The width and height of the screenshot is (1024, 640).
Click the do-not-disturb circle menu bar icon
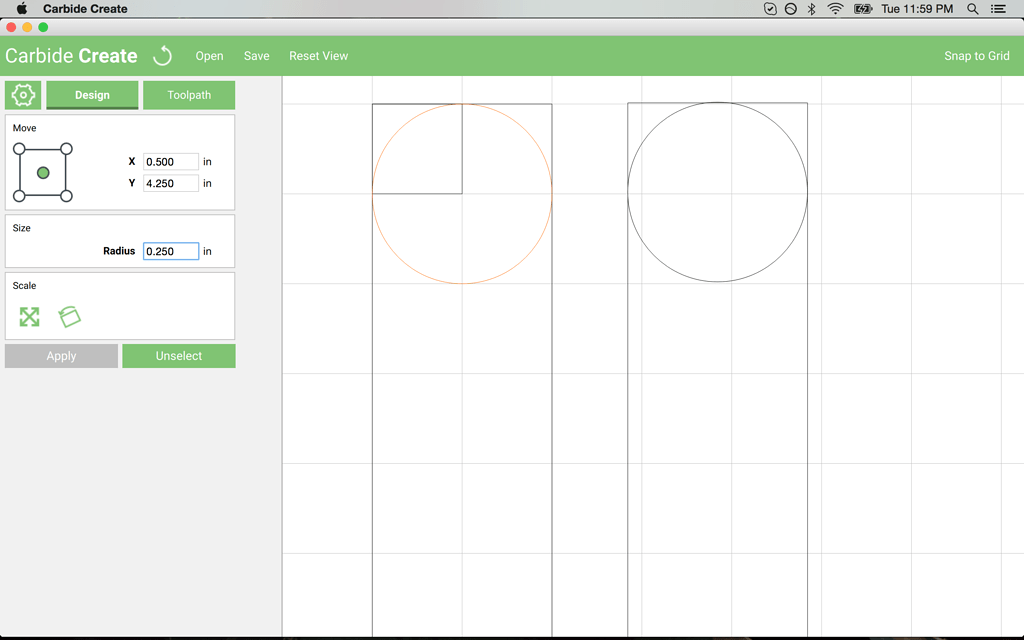click(790, 8)
